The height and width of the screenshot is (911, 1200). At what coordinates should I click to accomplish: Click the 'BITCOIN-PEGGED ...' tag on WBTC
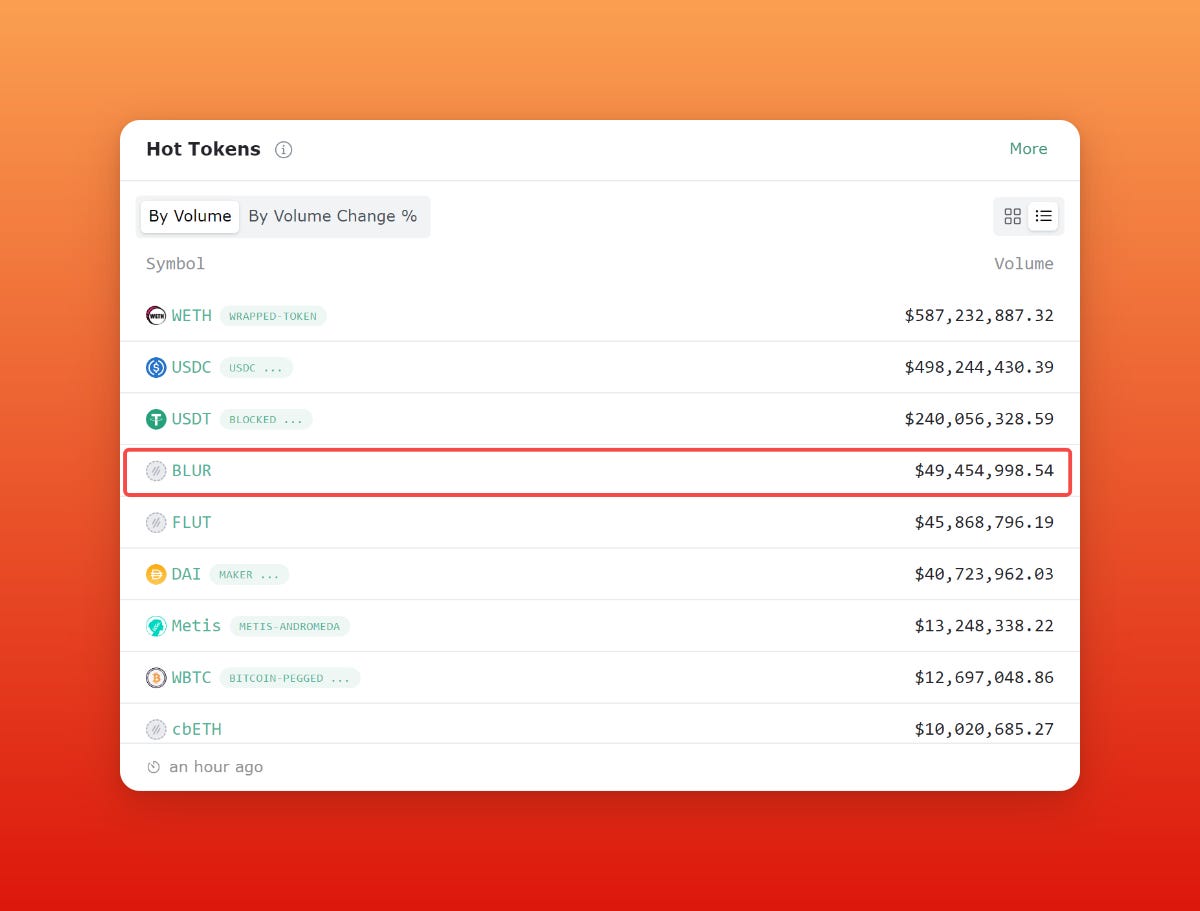pos(290,678)
